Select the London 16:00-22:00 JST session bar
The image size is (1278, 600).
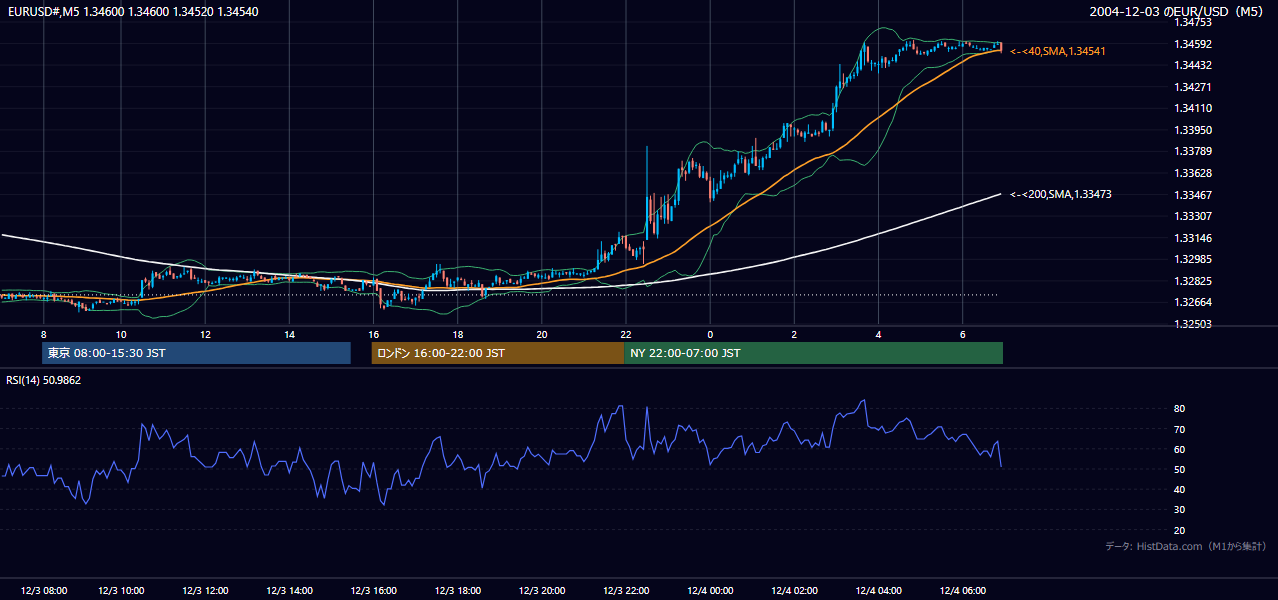pos(497,353)
